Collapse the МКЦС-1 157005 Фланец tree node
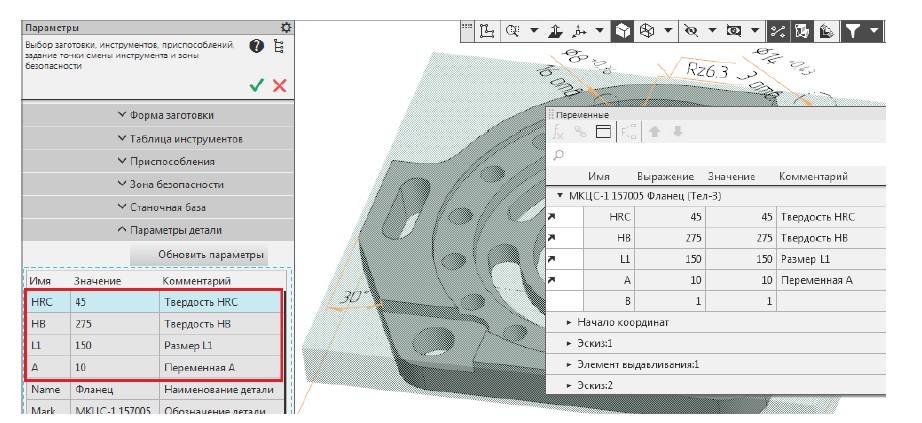922x423 pixels. click(x=560, y=196)
